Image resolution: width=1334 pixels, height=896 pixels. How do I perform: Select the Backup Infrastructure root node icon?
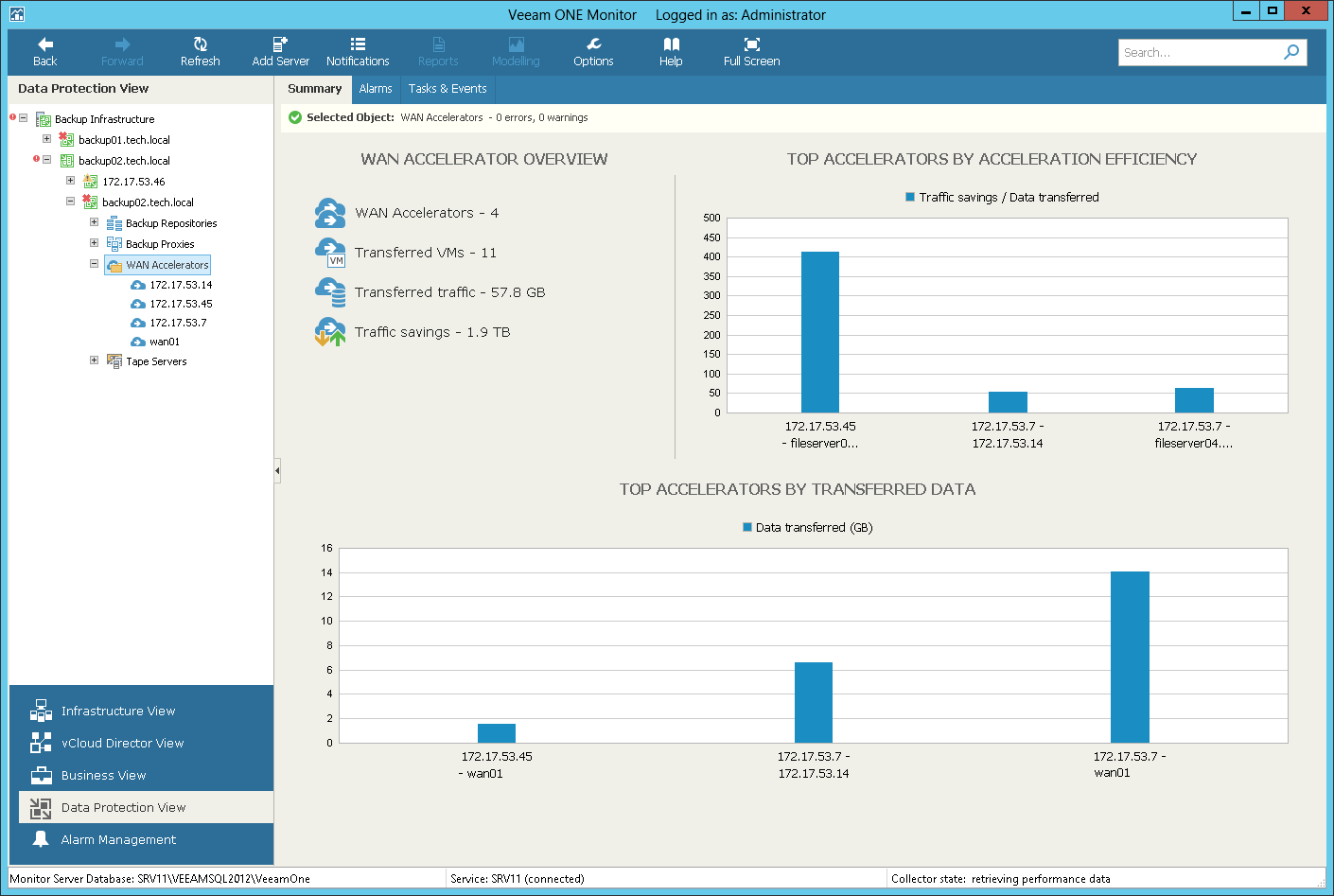(x=43, y=119)
